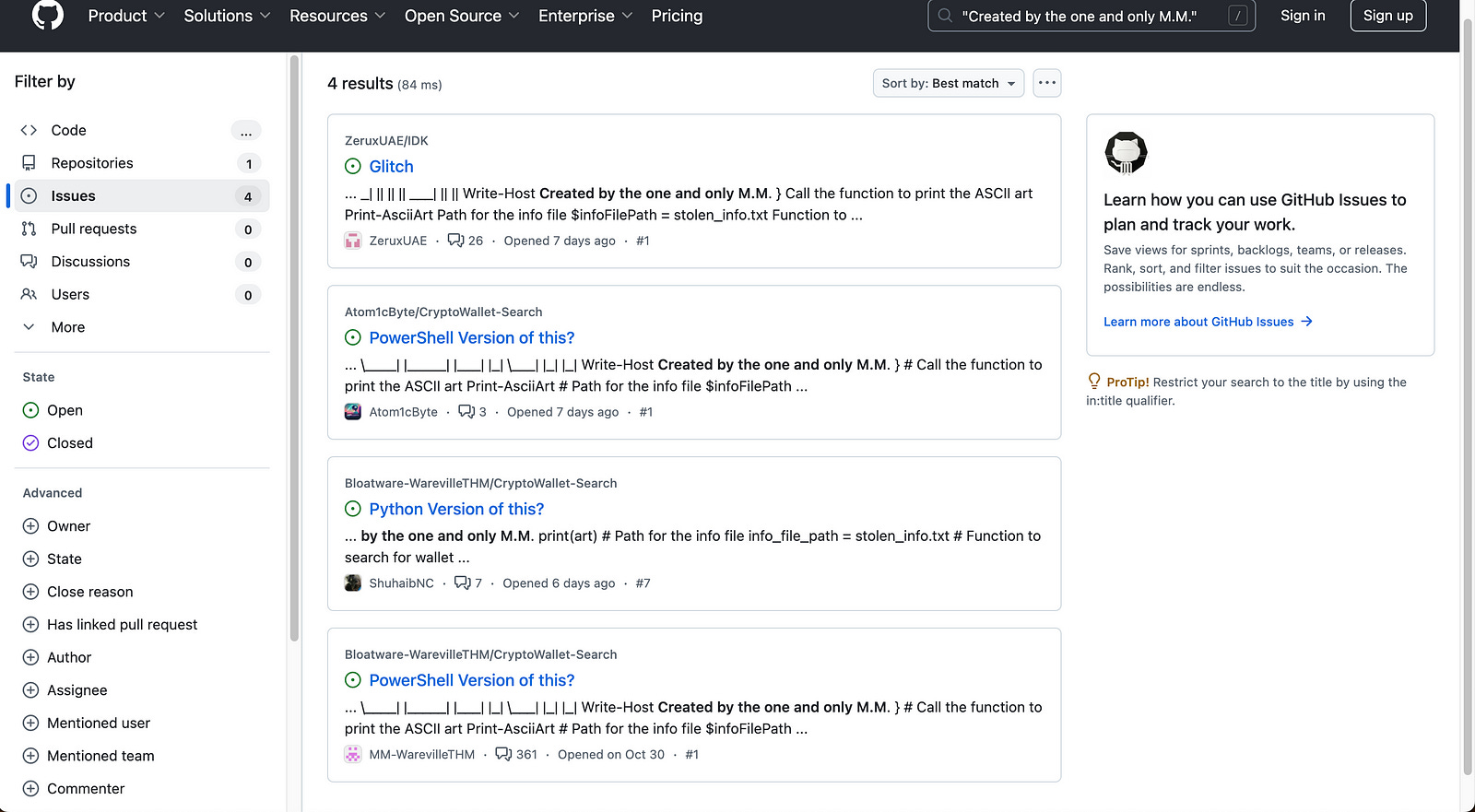Open the Atom1cByte/CryptoWallet-Search repository link
The image size is (1475, 812).
point(443,312)
